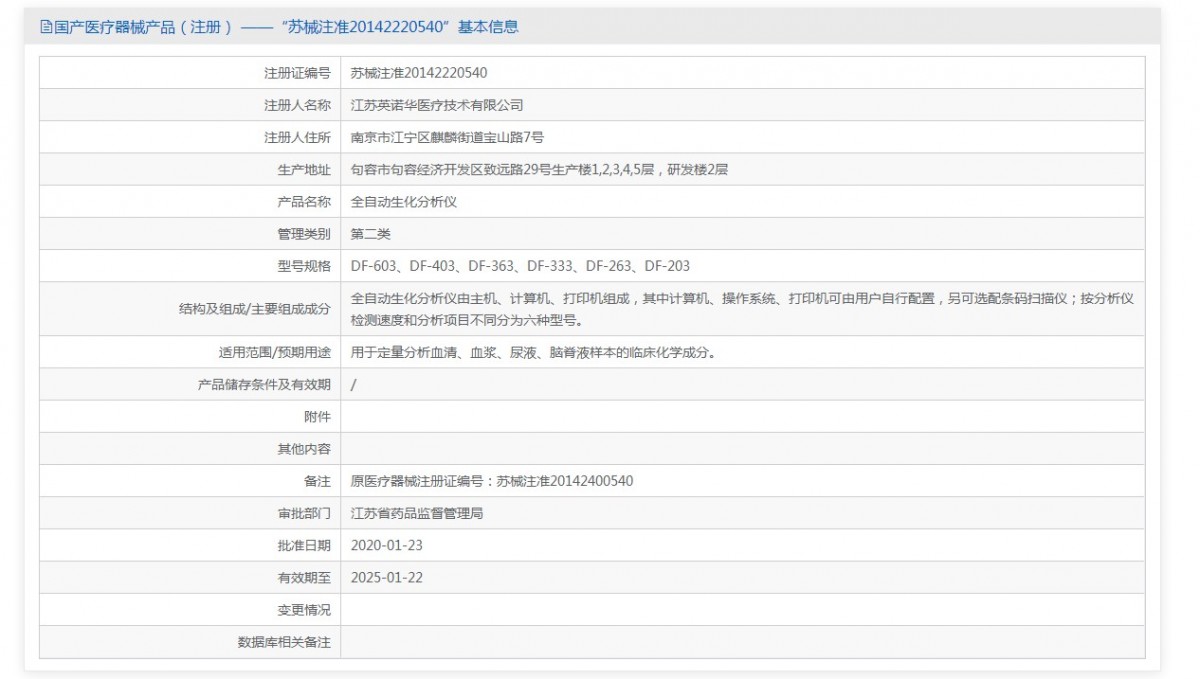Click the 产品名称 label
Screen dimensions: 1200x679
coord(304,202)
